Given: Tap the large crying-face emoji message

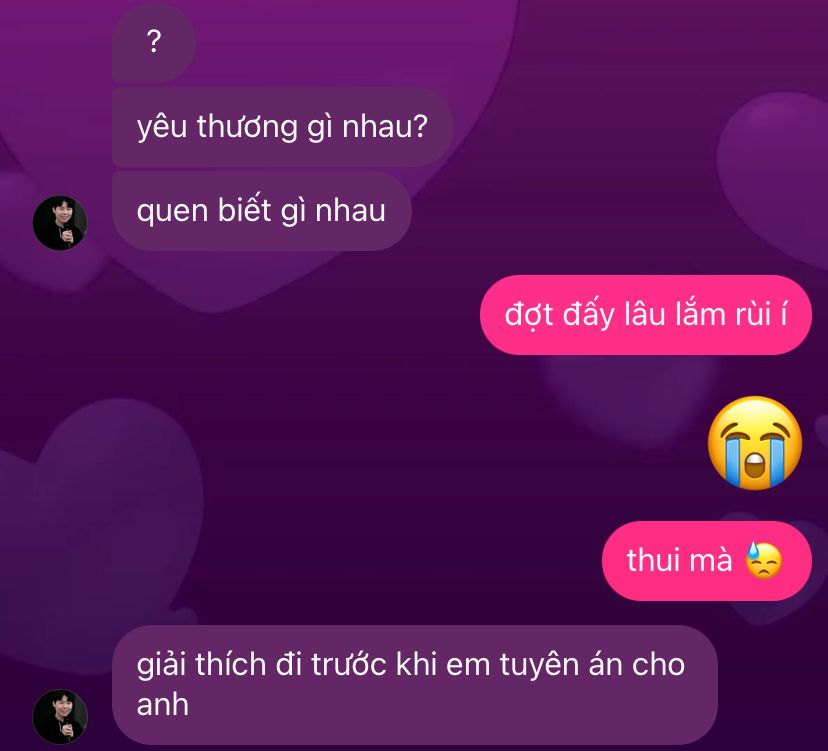Looking at the screenshot, I should pyautogui.click(x=755, y=443).
